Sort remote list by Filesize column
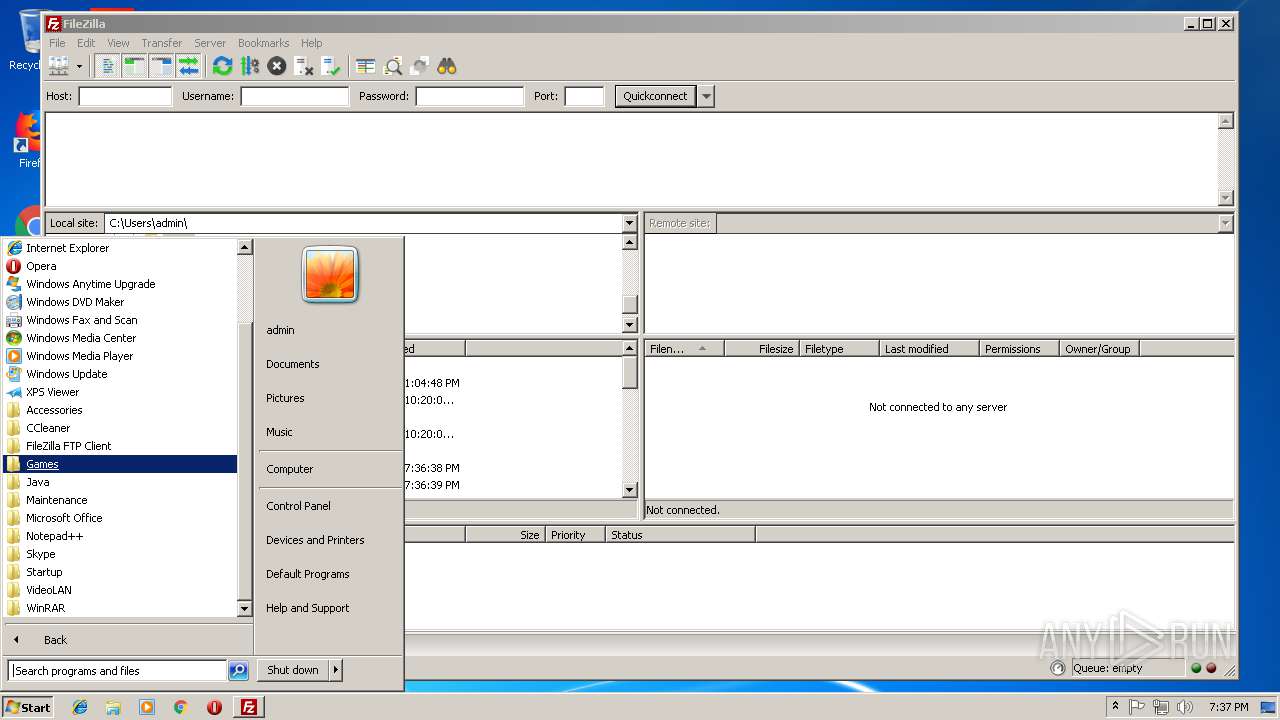 pos(762,349)
